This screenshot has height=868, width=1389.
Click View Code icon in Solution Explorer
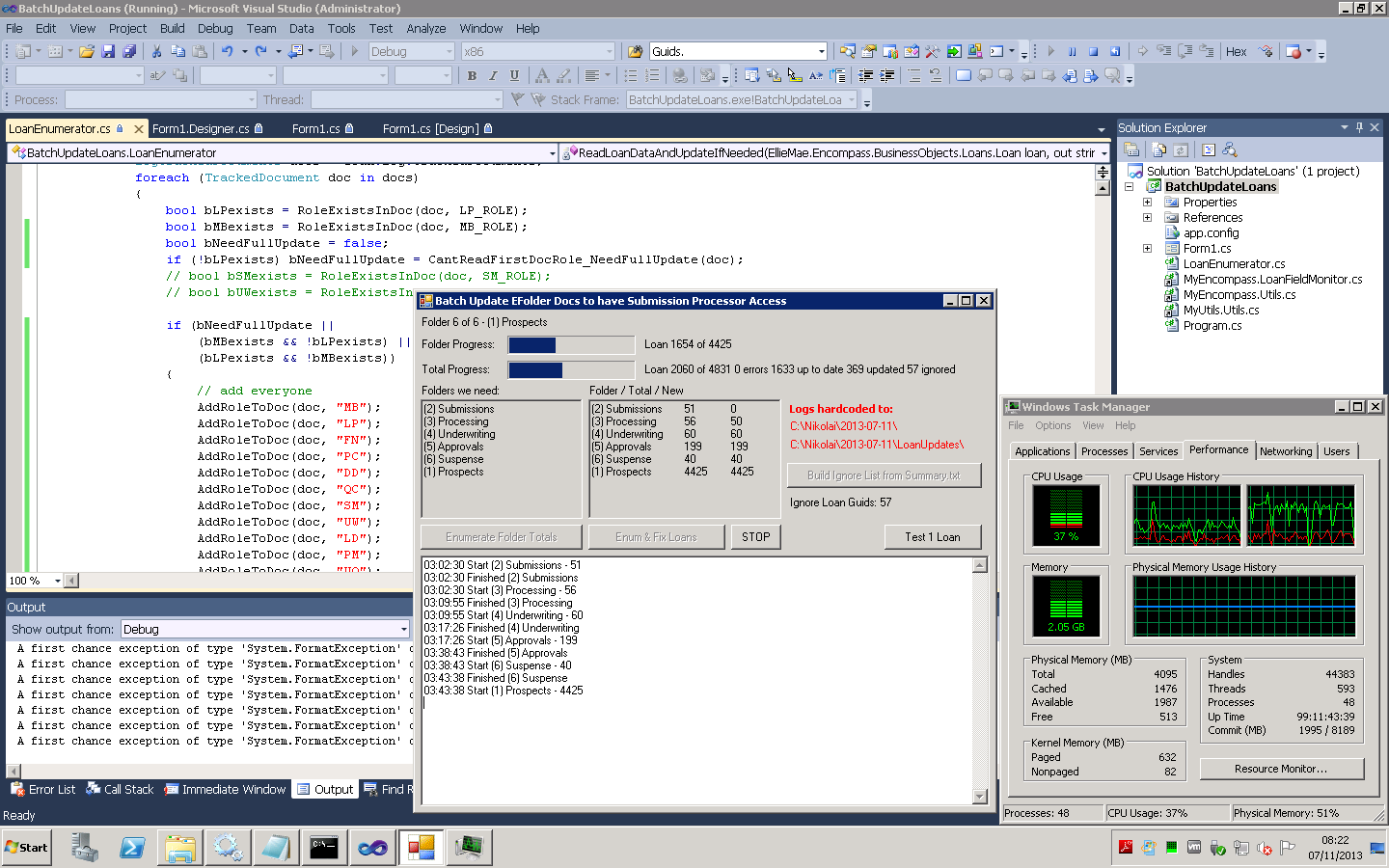(x=1208, y=149)
